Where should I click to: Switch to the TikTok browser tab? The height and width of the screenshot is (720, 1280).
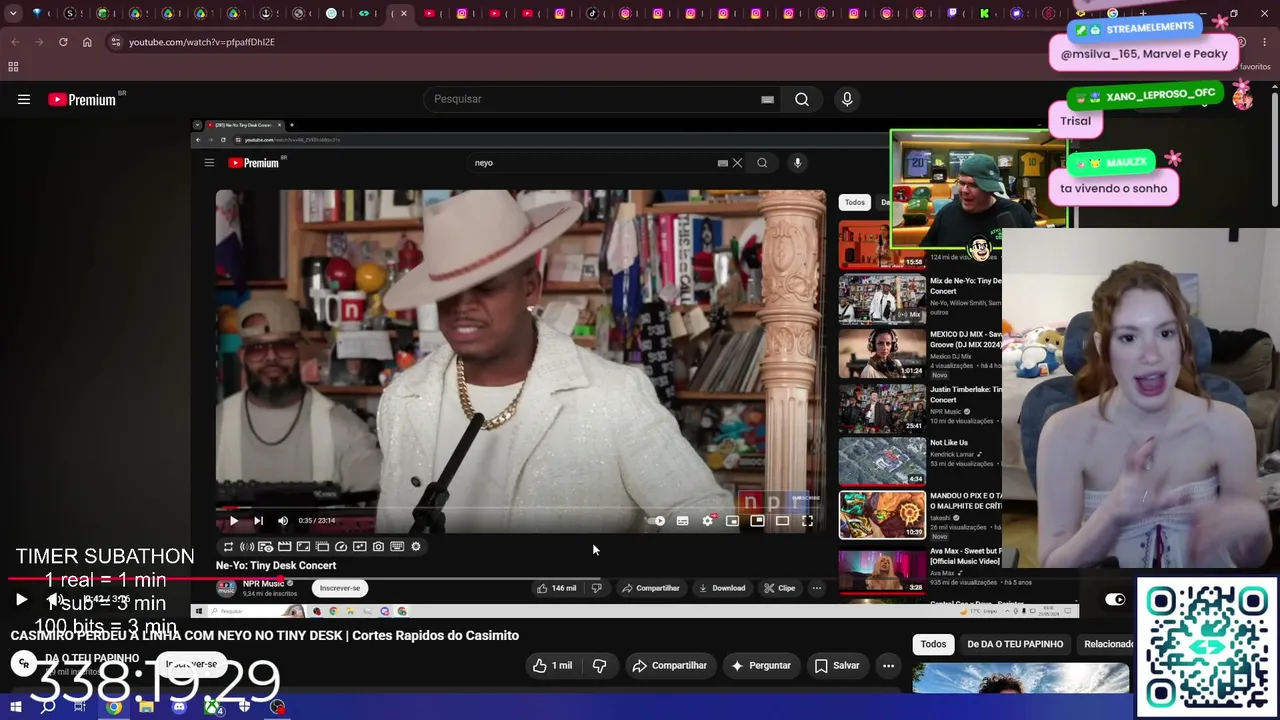tap(592, 13)
